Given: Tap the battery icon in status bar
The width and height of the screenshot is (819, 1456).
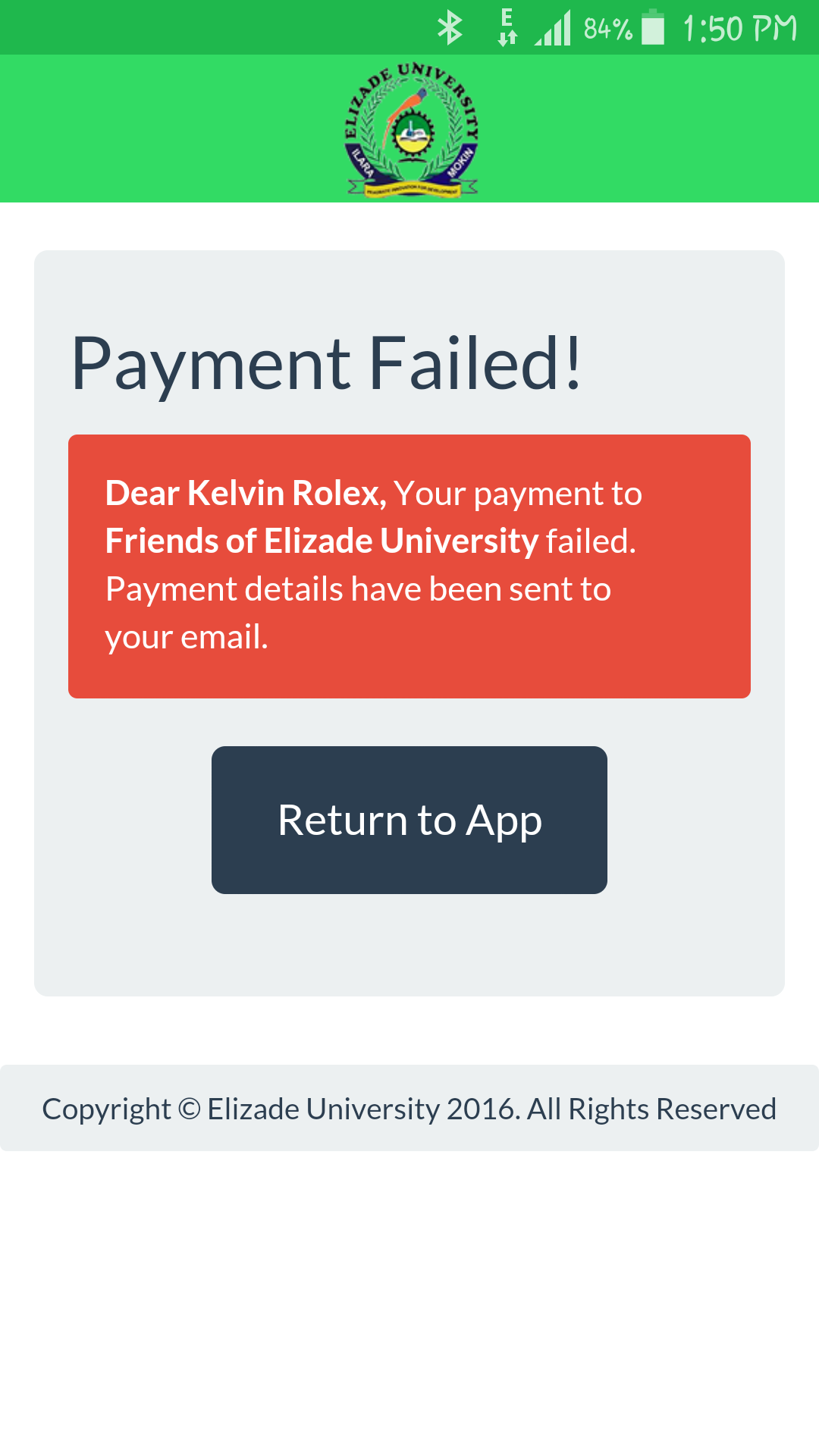Looking at the screenshot, I should click(653, 28).
